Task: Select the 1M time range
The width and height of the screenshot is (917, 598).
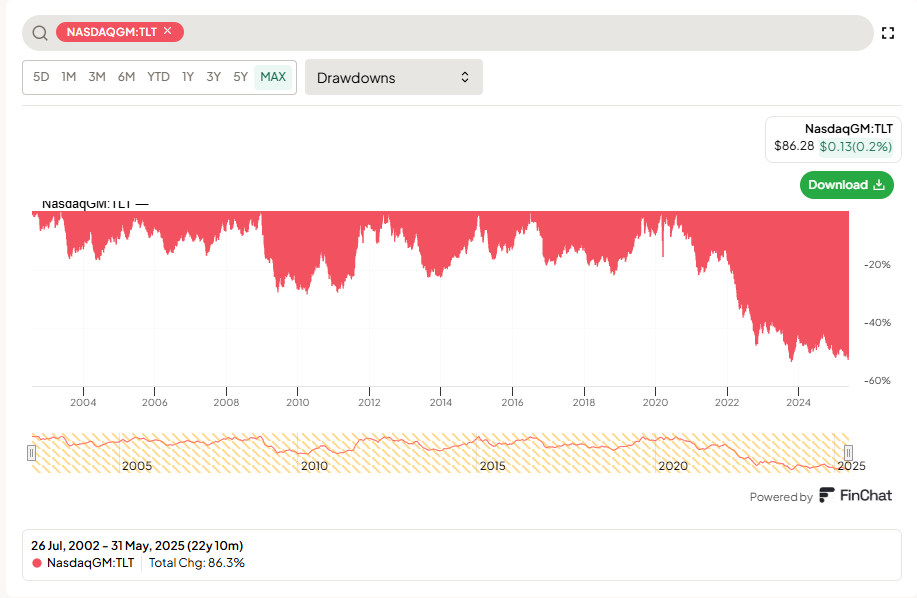Action: point(69,77)
